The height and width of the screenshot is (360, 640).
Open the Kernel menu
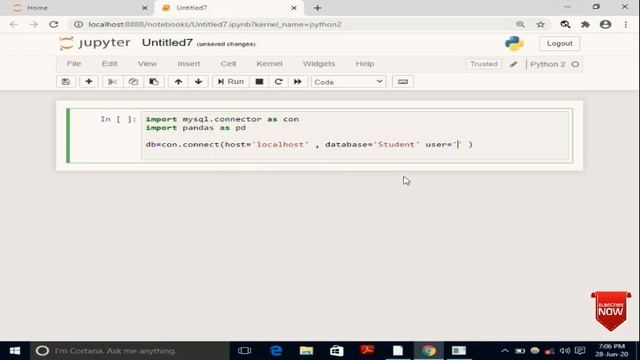click(269, 64)
